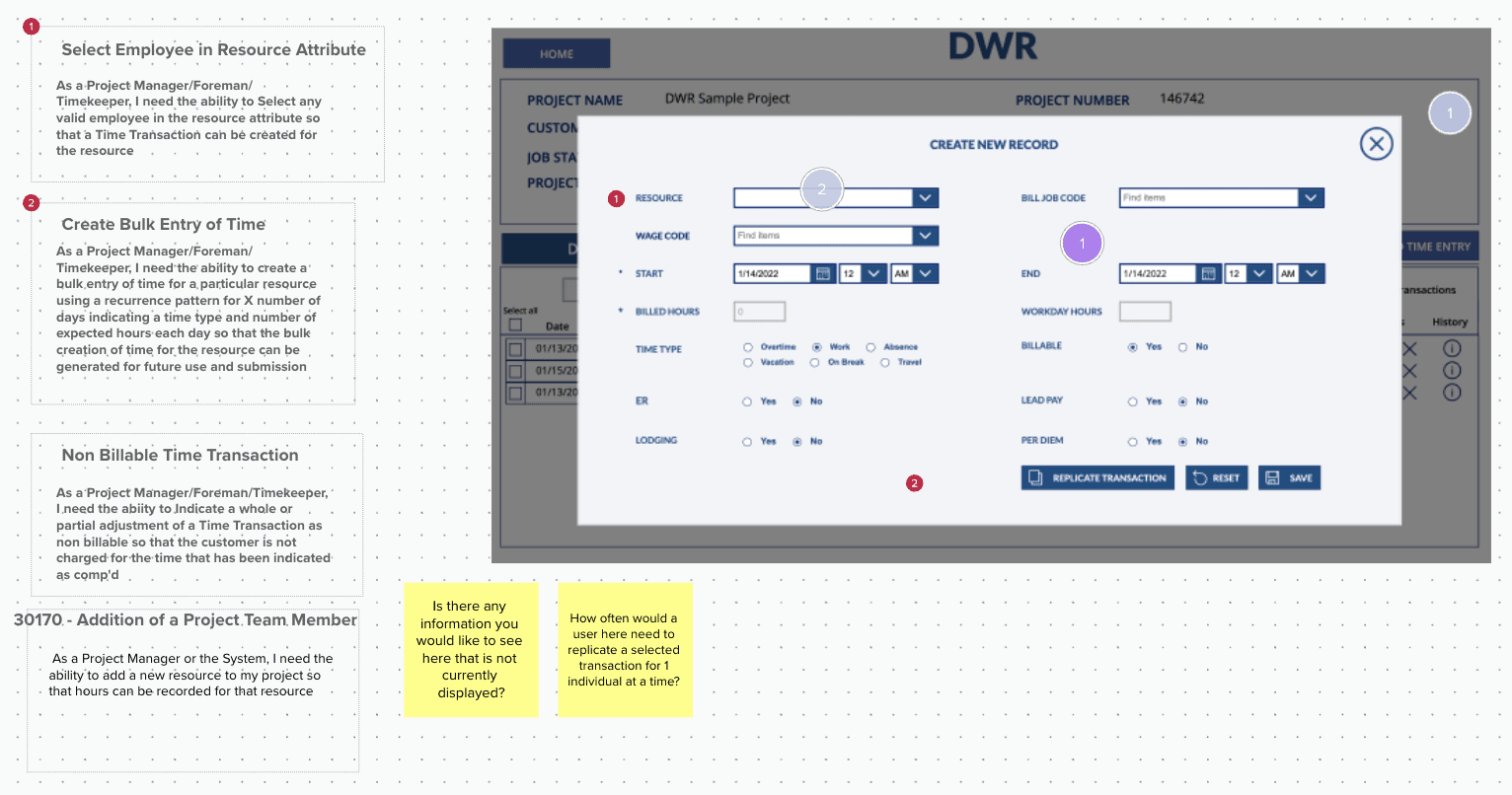Image resolution: width=1512 pixels, height=795 pixels.
Task: Close the Create New Record dialog
Action: coord(1376,144)
